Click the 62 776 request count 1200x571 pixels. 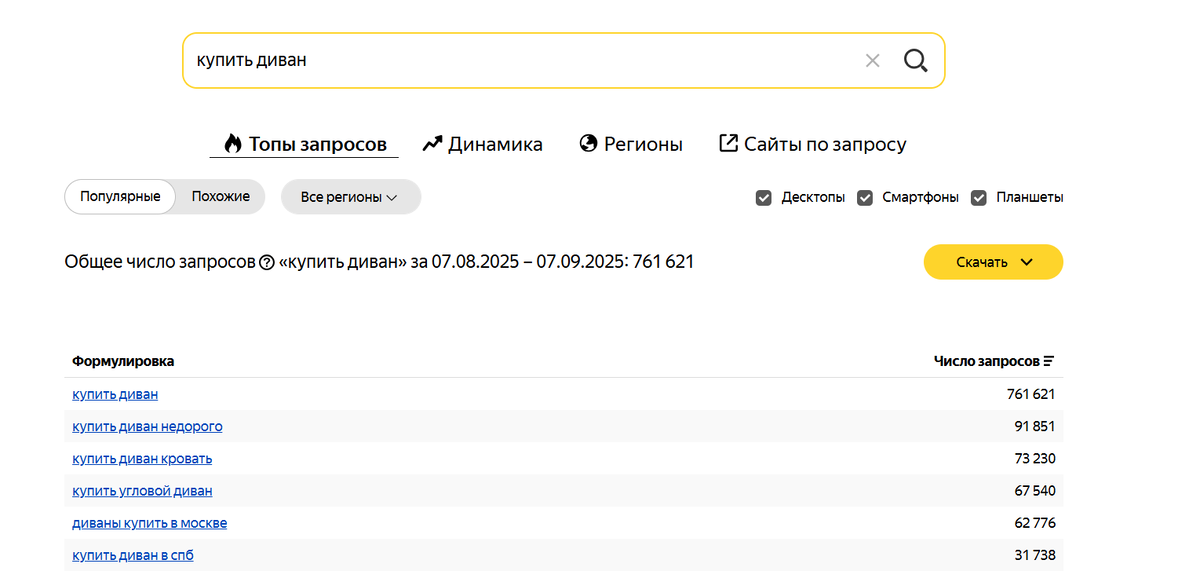pyautogui.click(x=1035, y=523)
